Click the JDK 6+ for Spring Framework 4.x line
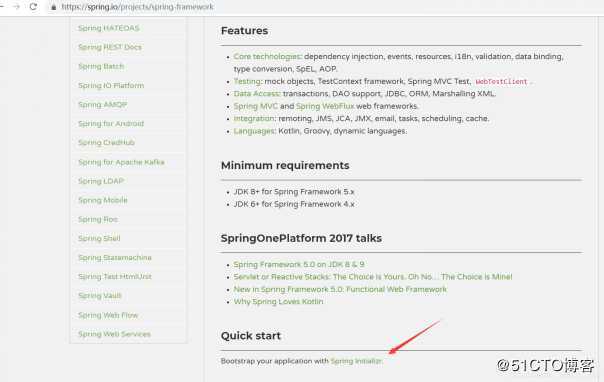This screenshot has width=604, height=382. [294, 204]
